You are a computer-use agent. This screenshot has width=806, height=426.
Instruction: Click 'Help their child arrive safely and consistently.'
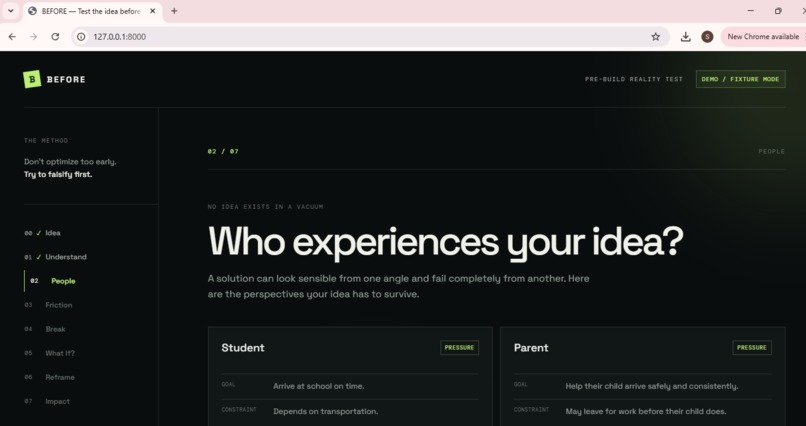(651, 386)
